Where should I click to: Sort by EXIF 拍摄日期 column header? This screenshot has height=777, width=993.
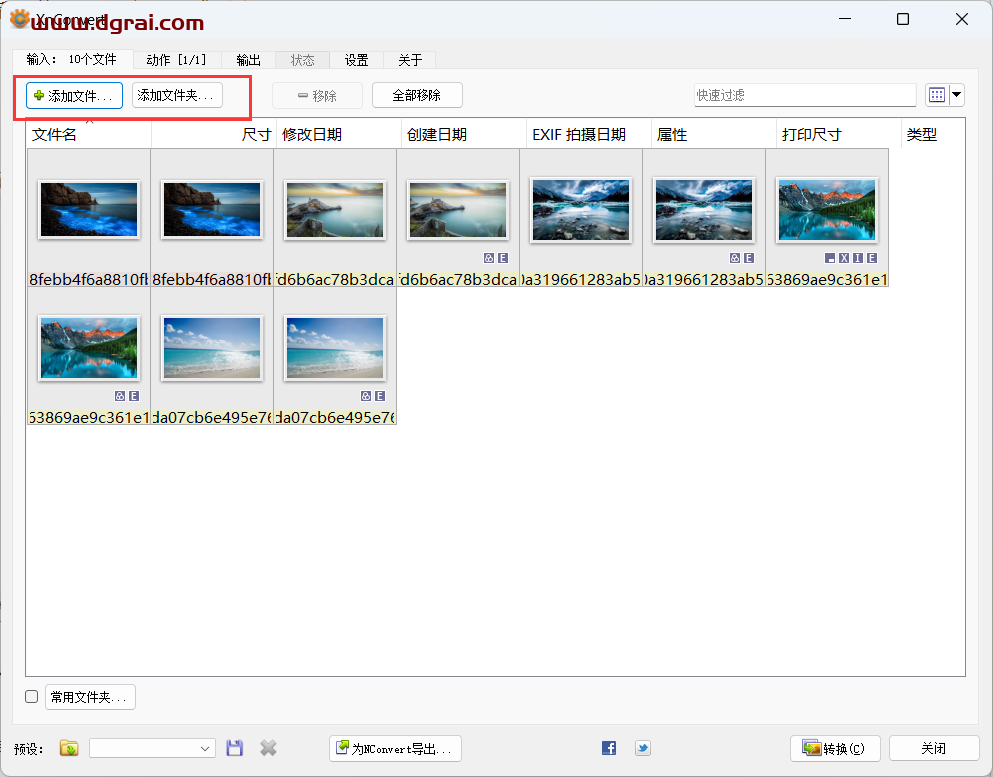pos(588,134)
